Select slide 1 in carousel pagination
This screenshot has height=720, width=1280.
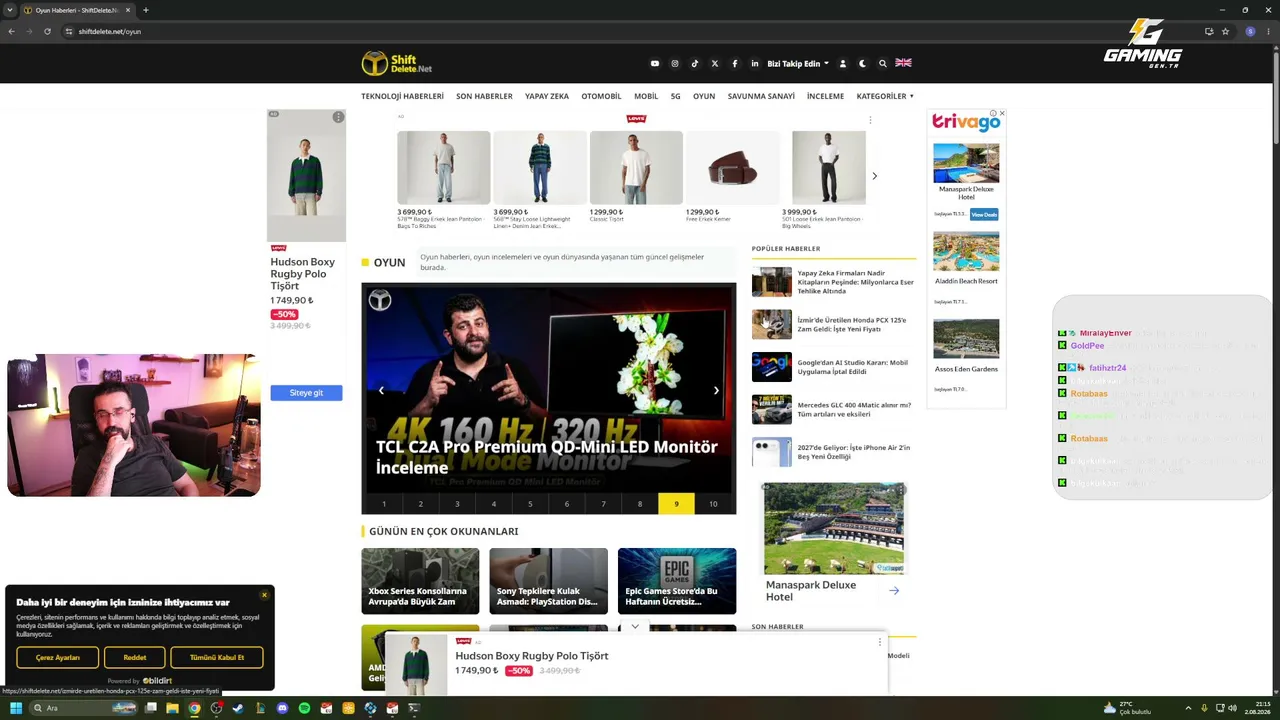click(384, 504)
